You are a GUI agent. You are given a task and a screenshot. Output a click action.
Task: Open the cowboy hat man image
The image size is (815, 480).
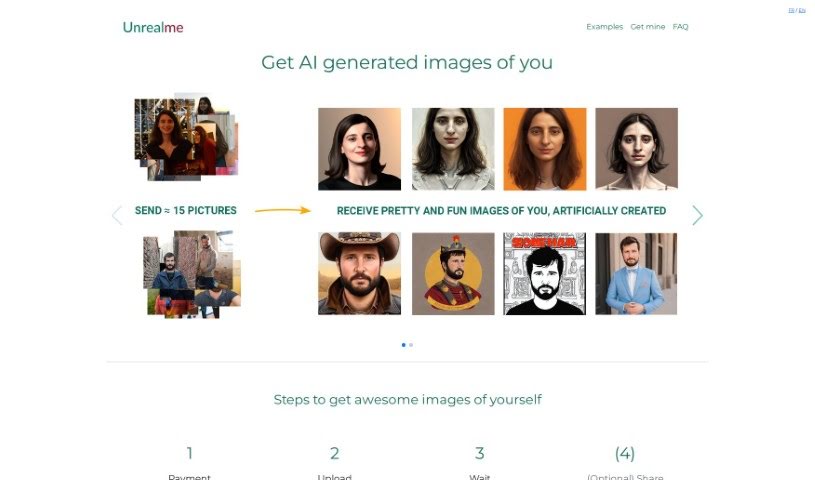(x=359, y=274)
